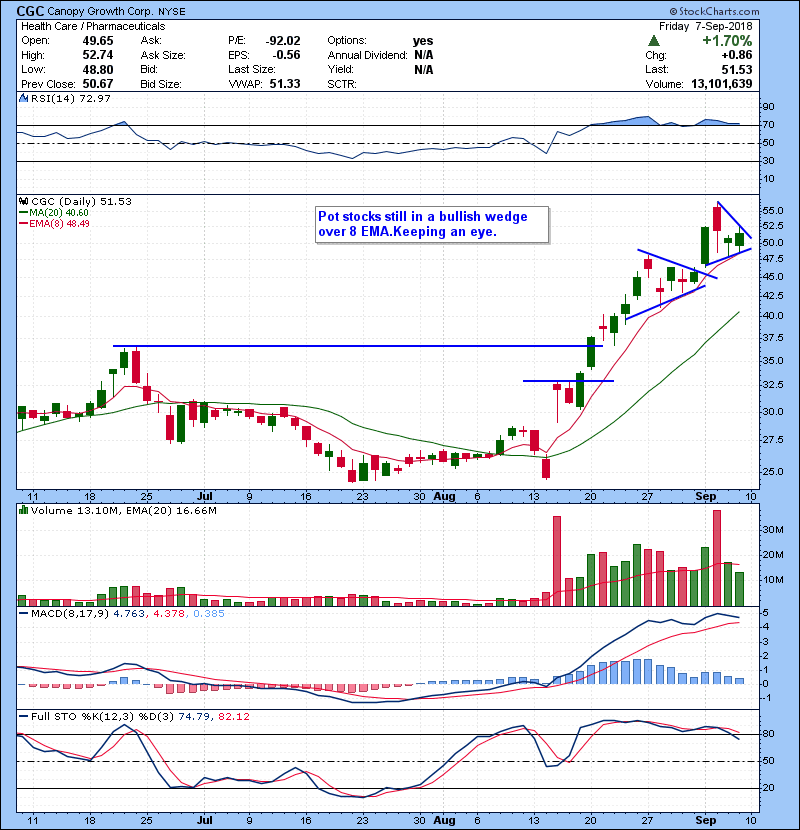
Task: Click the Prev Close value 50.67
Action: click(98, 84)
